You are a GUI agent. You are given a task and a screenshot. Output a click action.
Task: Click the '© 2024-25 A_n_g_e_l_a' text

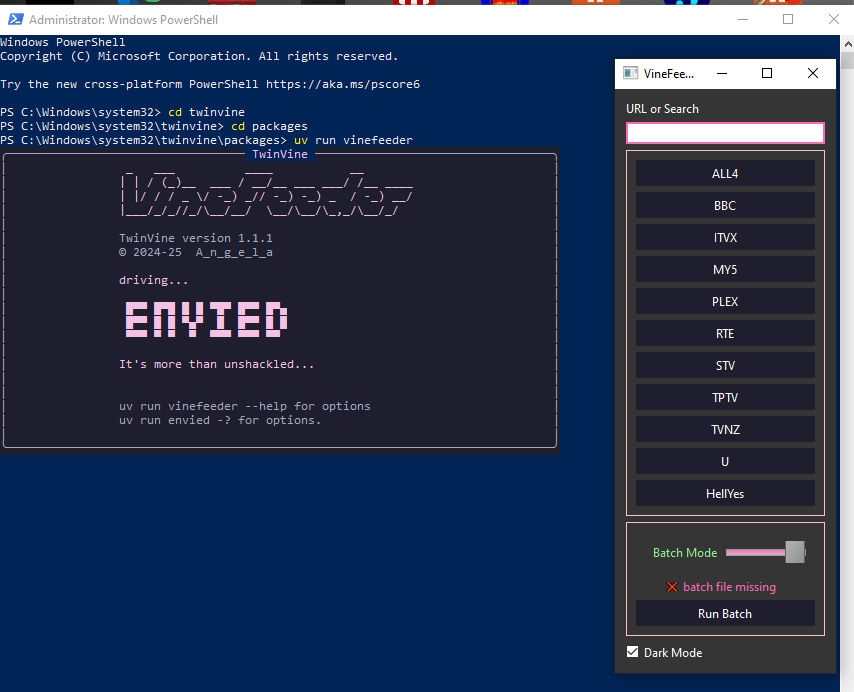pyautogui.click(x=196, y=252)
